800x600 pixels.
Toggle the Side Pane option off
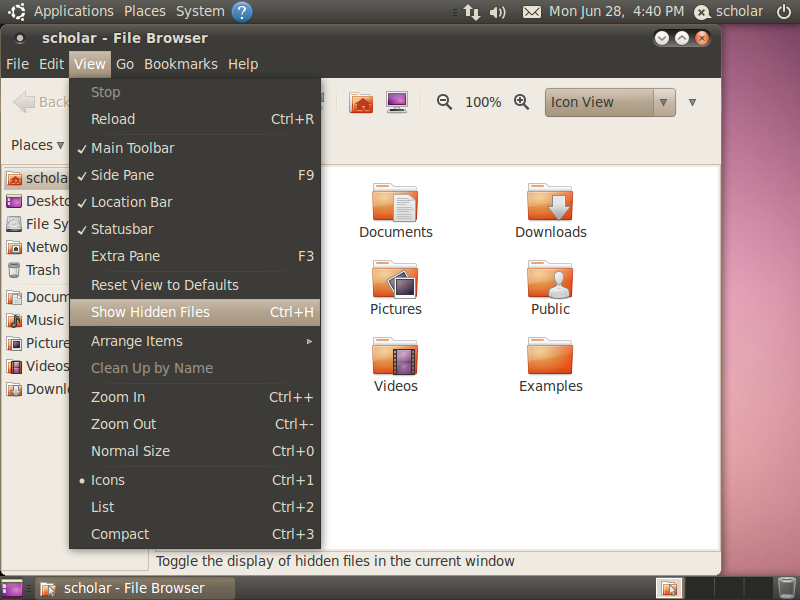click(195, 175)
